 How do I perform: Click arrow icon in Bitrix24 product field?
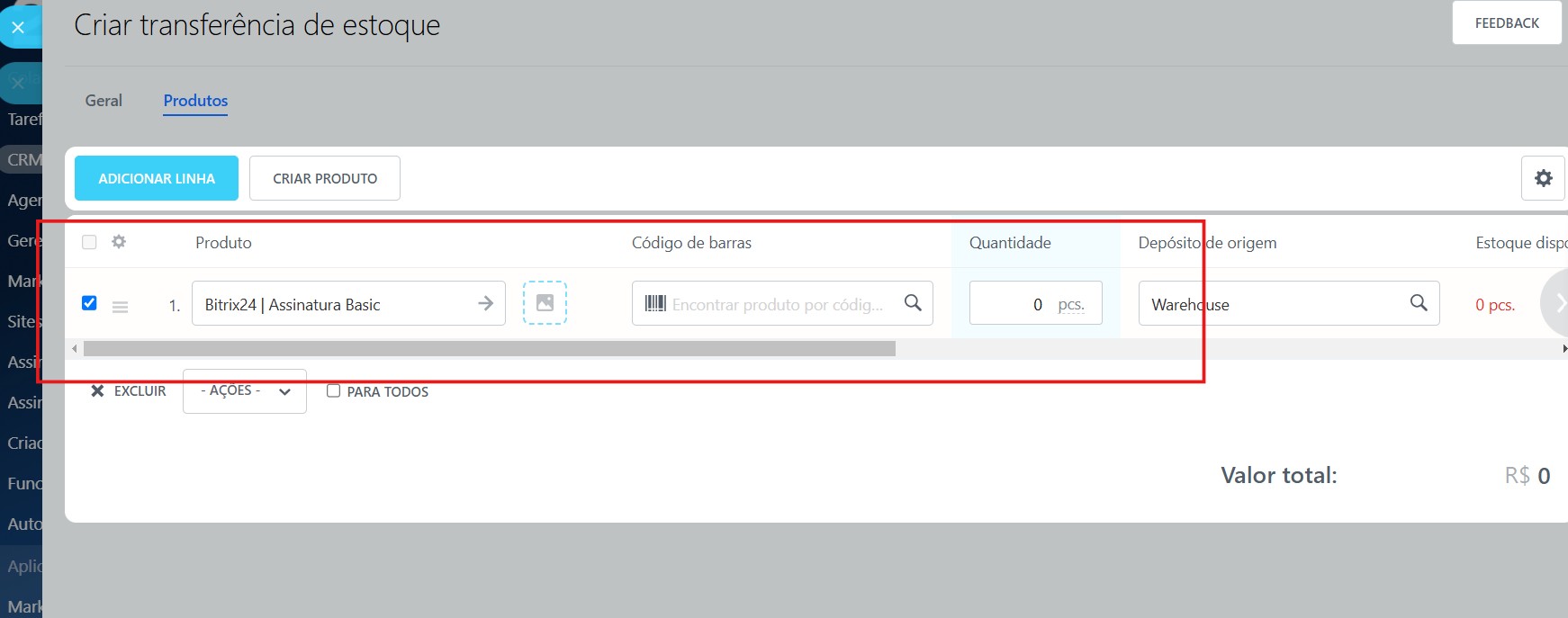click(485, 304)
